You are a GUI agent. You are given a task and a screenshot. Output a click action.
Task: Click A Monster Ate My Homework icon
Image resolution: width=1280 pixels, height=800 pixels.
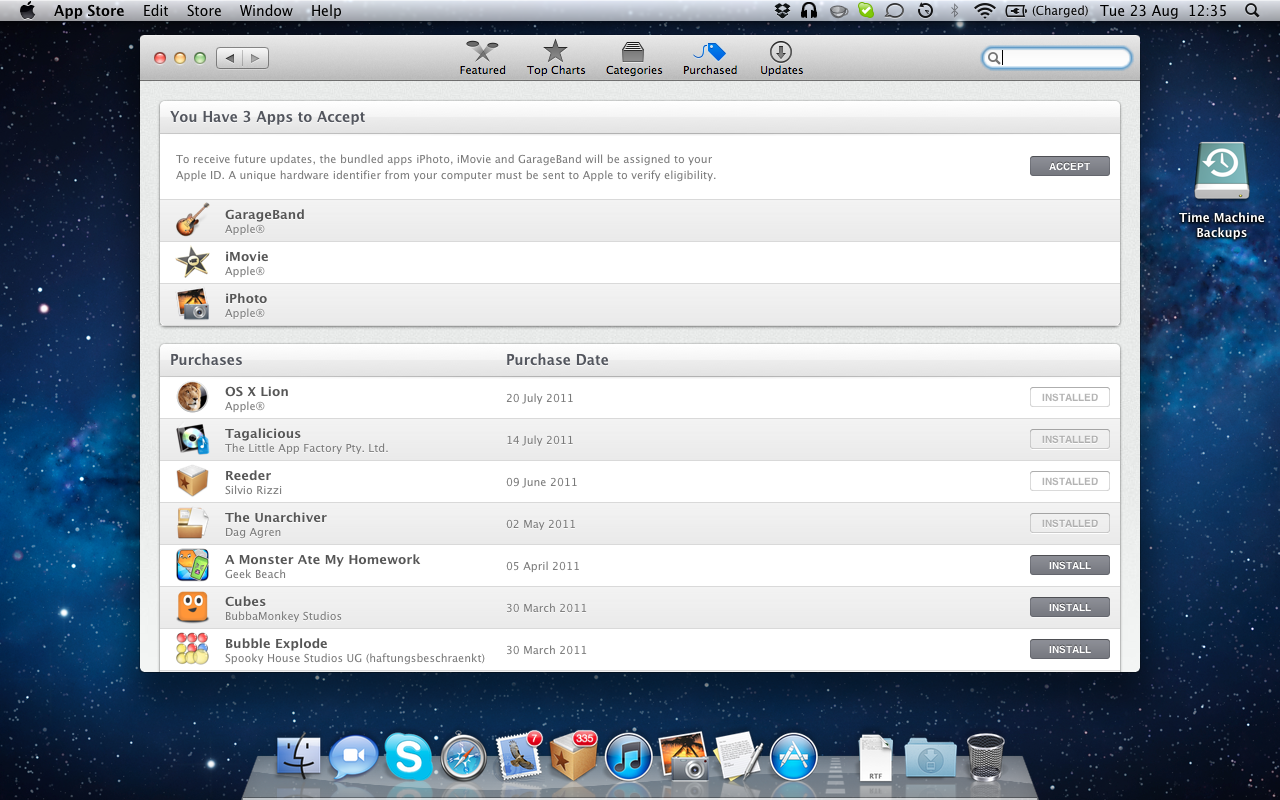click(193, 565)
